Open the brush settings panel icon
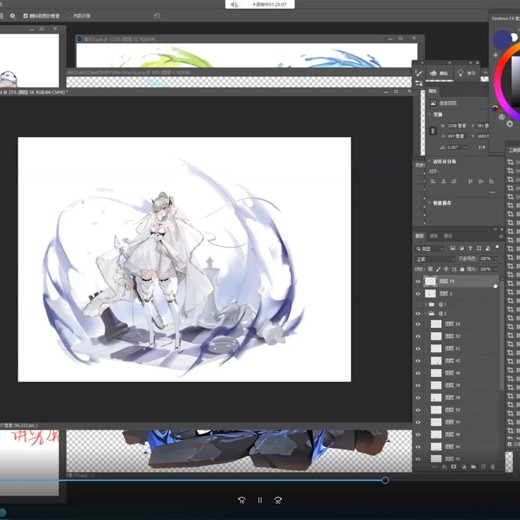Image resolution: width=520 pixels, height=520 pixels. pyautogui.click(x=419, y=73)
